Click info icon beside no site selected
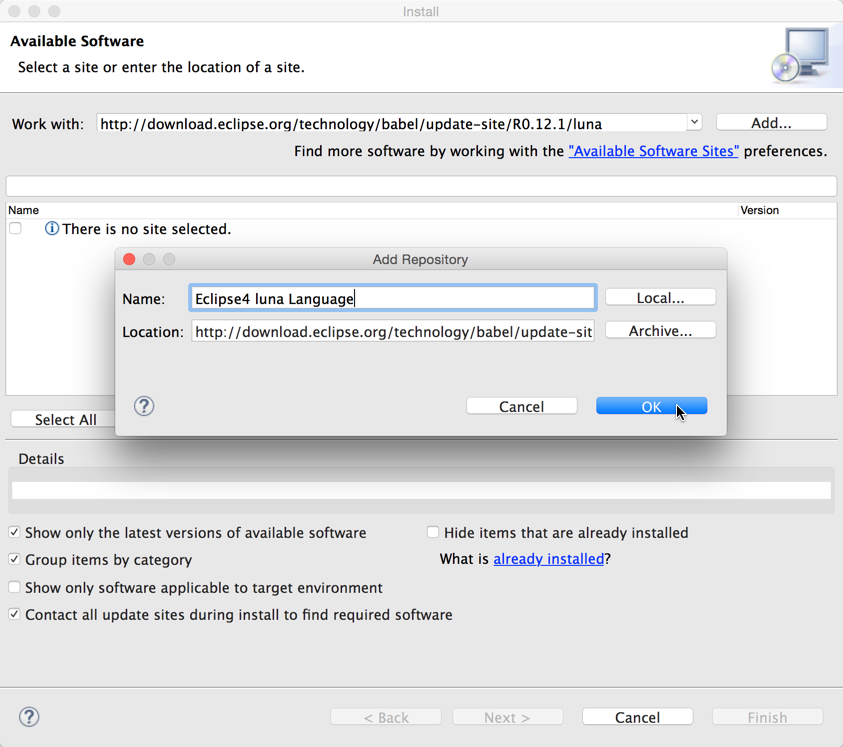This screenshot has height=747, width=843. pos(52,229)
